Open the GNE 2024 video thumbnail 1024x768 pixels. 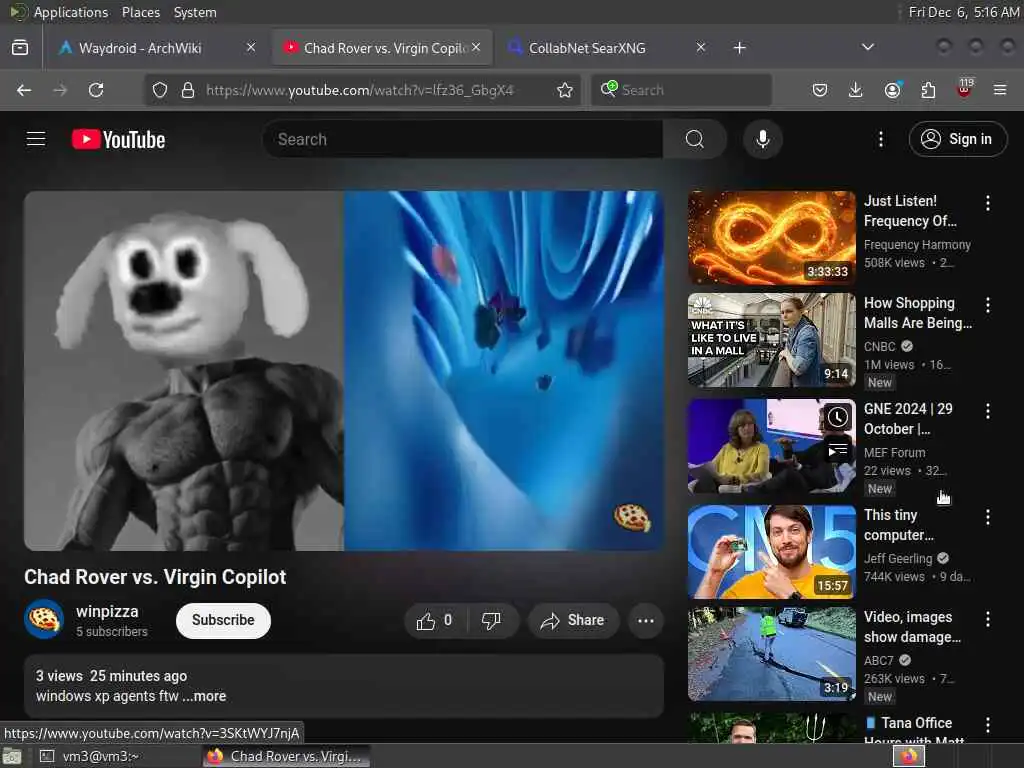pos(771,445)
